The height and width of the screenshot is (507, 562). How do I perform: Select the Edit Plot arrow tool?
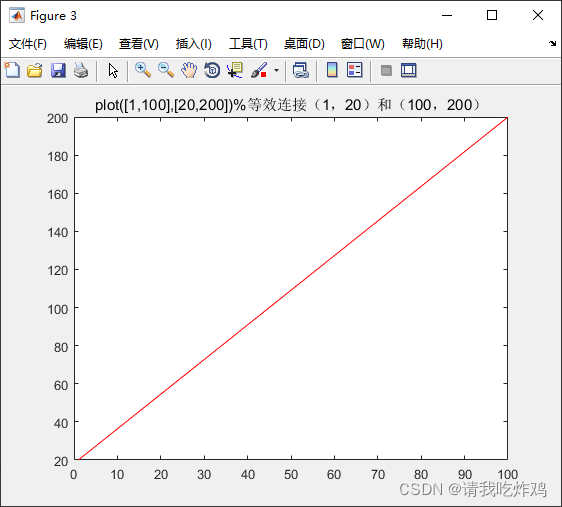tap(113, 71)
